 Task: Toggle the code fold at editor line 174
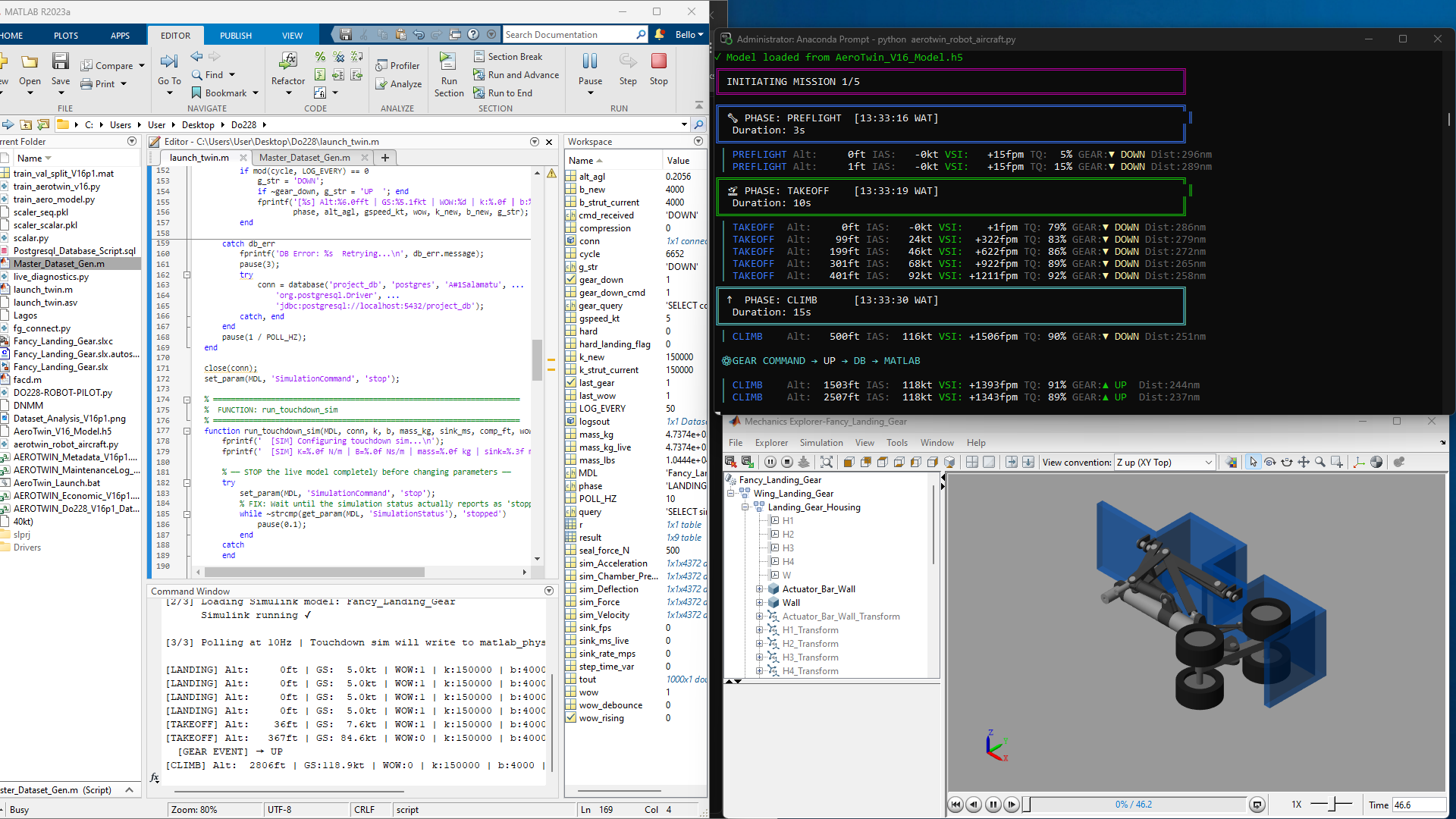(x=187, y=400)
